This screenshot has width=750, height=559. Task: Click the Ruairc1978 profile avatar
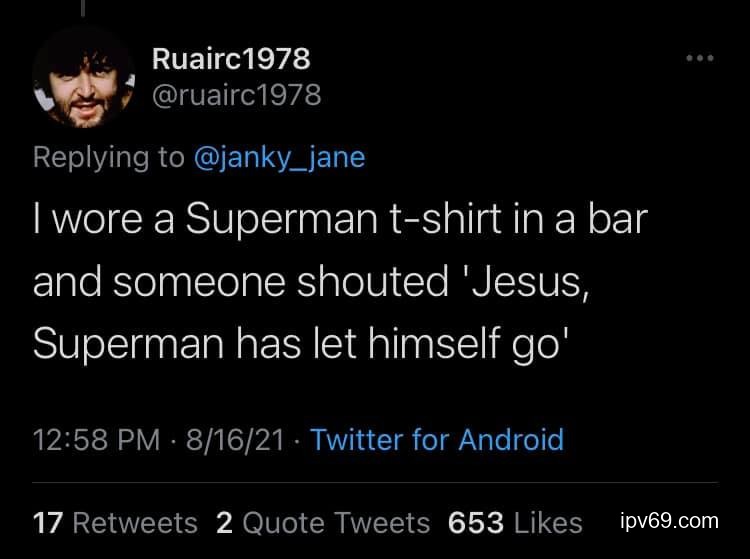click(x=83, y=78)
